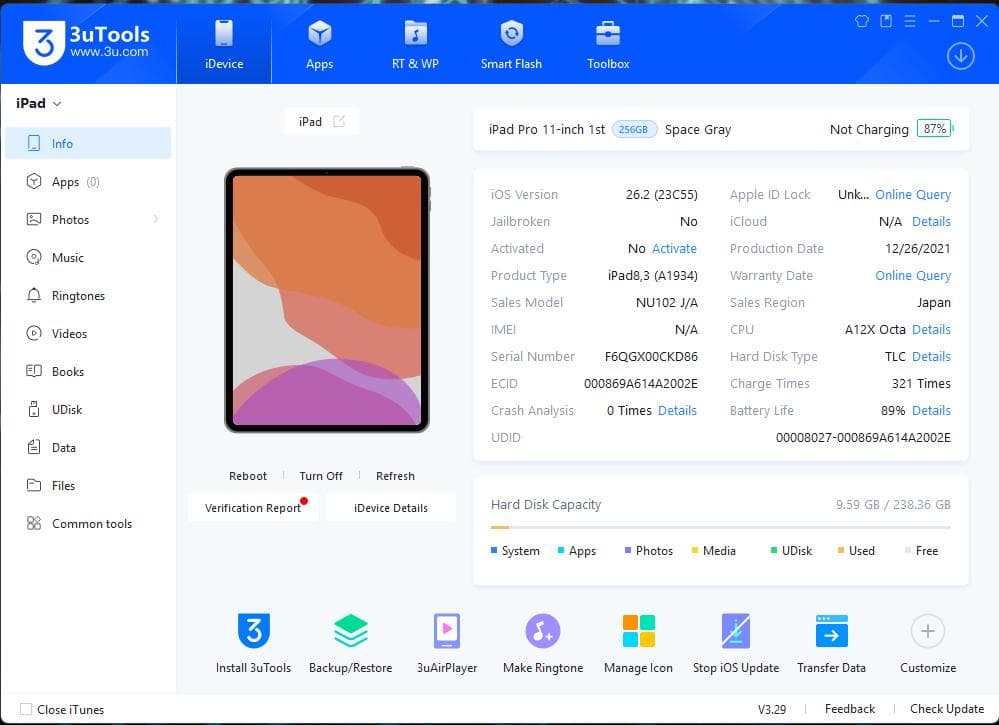Image resolution: width=999 pixels, height=725 pixels.
Task: Open Backup/Restore tool
Action: [x=350, y=640]
